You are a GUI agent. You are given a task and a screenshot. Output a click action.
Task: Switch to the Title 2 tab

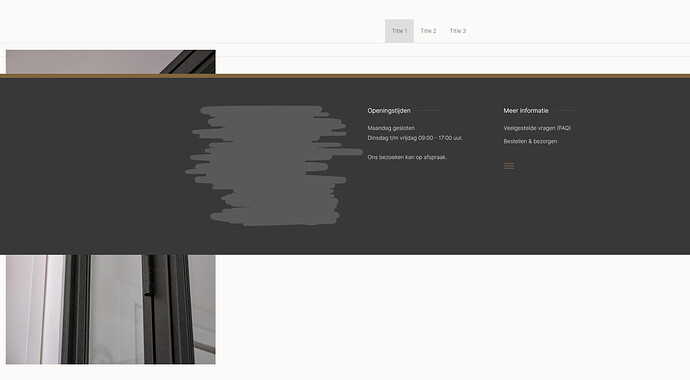coord(428,31)
